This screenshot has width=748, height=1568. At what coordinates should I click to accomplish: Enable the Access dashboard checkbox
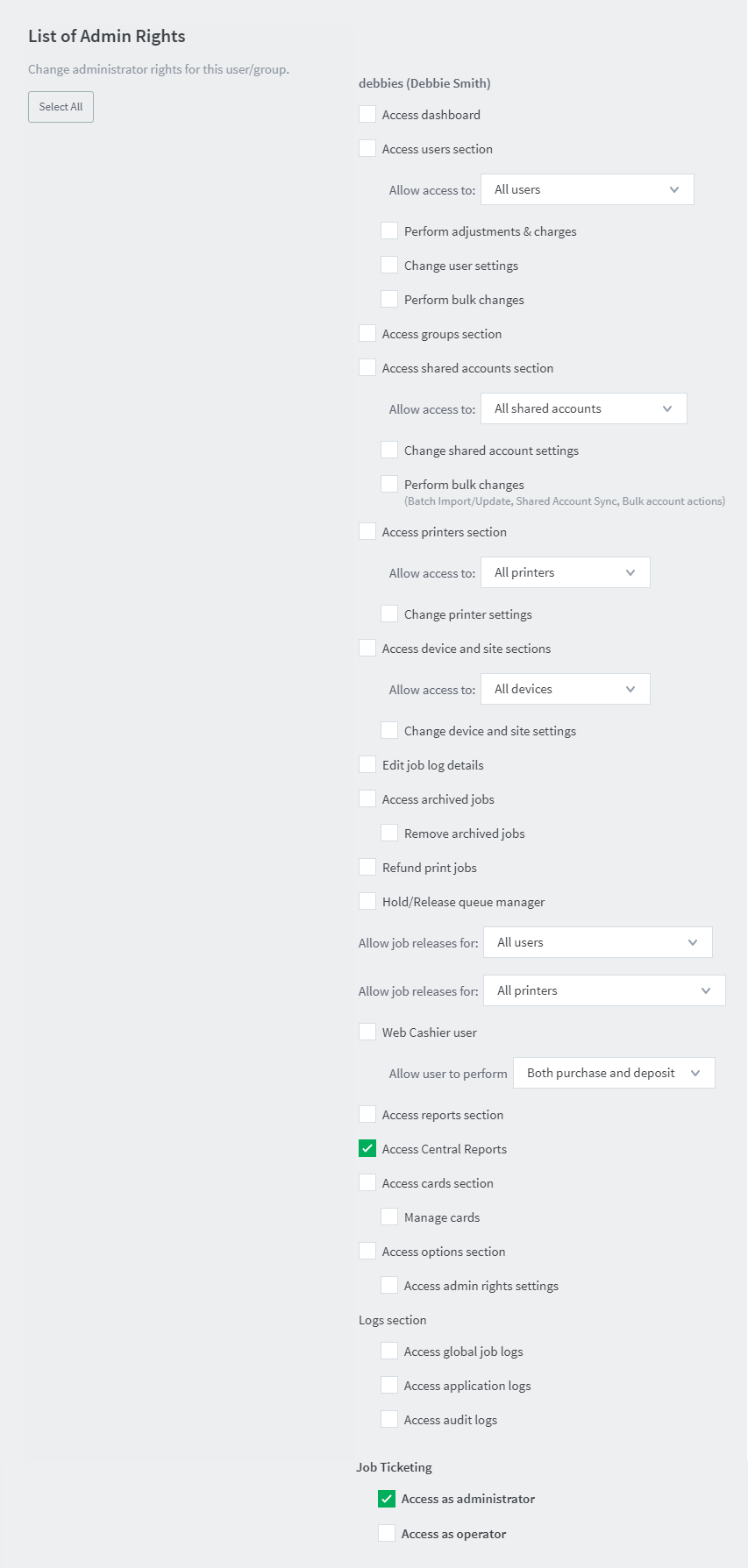(367, 114)
